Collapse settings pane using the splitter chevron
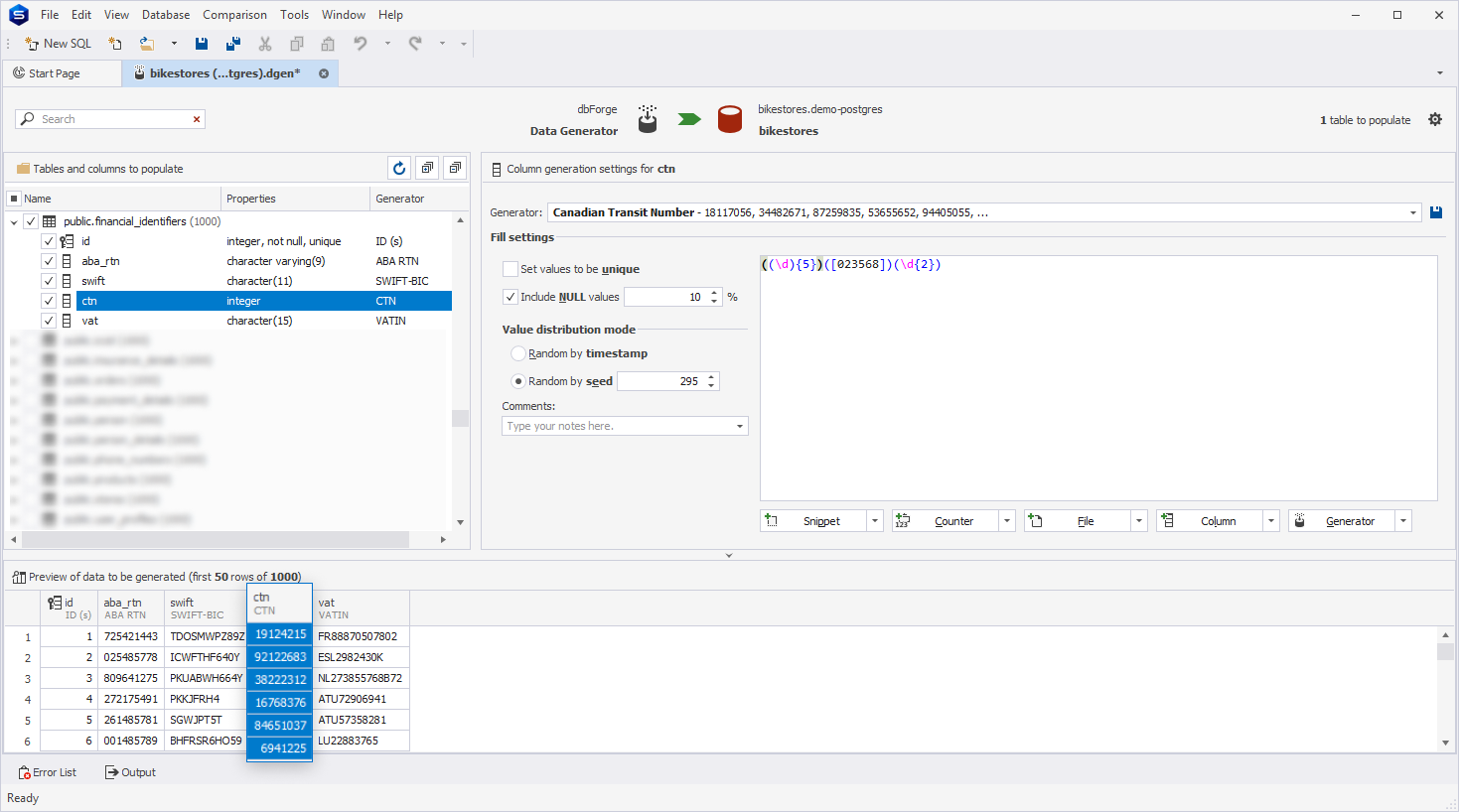The width and height of the screenshot is (1459, 812). pos(729,556)
